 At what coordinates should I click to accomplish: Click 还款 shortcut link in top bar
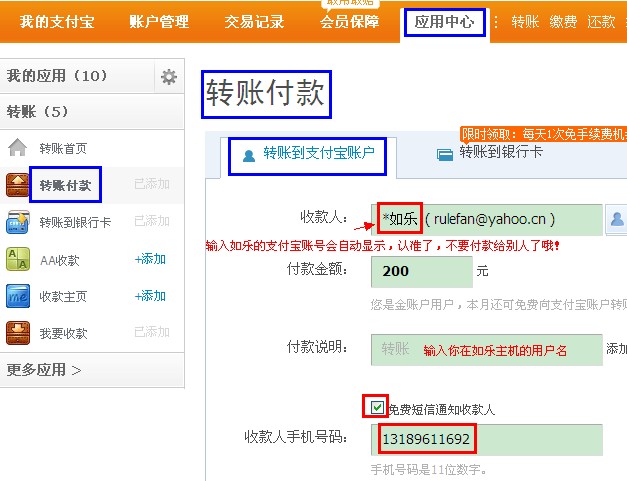coord(601,22)
